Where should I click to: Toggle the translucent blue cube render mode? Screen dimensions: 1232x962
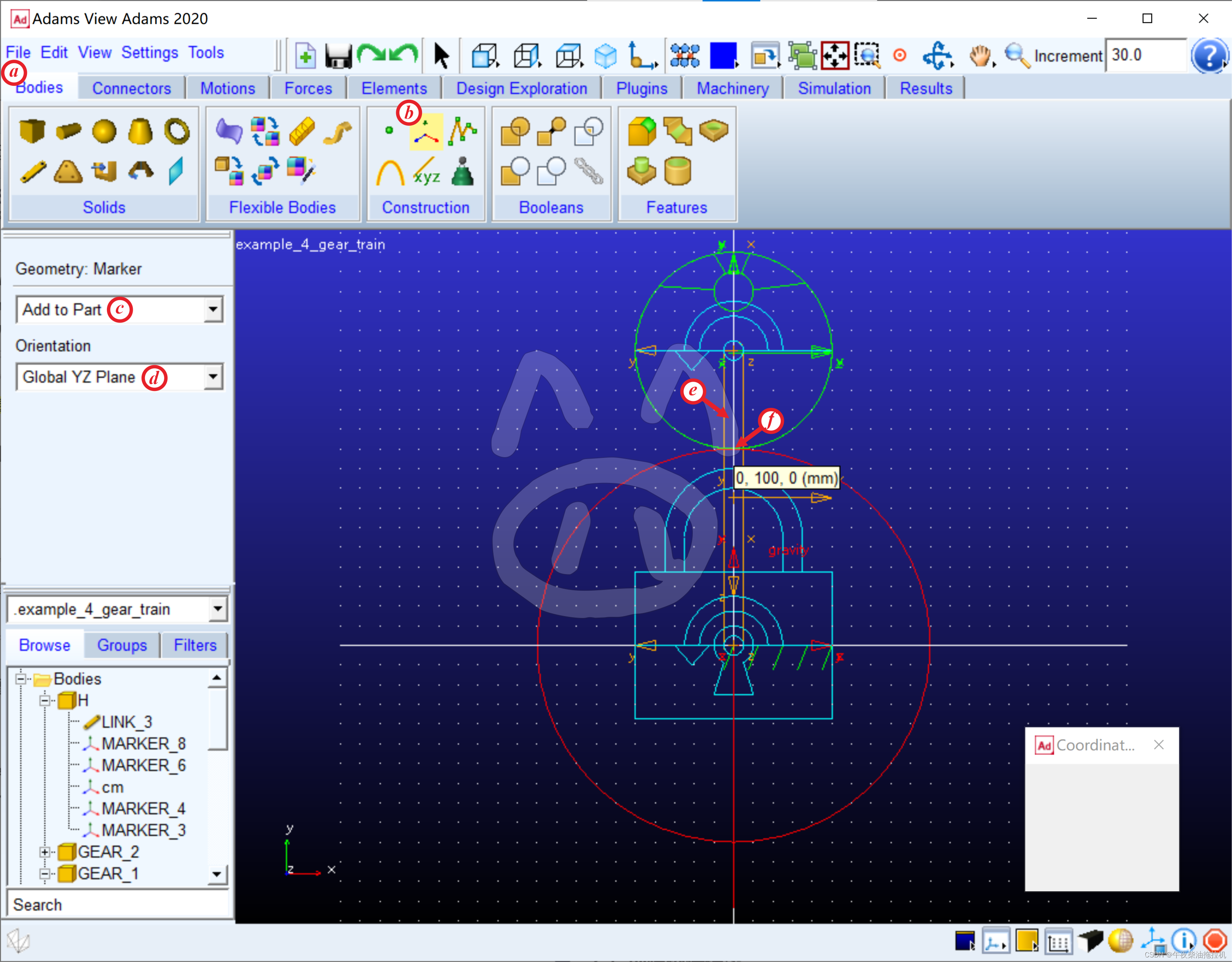click(x=606, y=56)
